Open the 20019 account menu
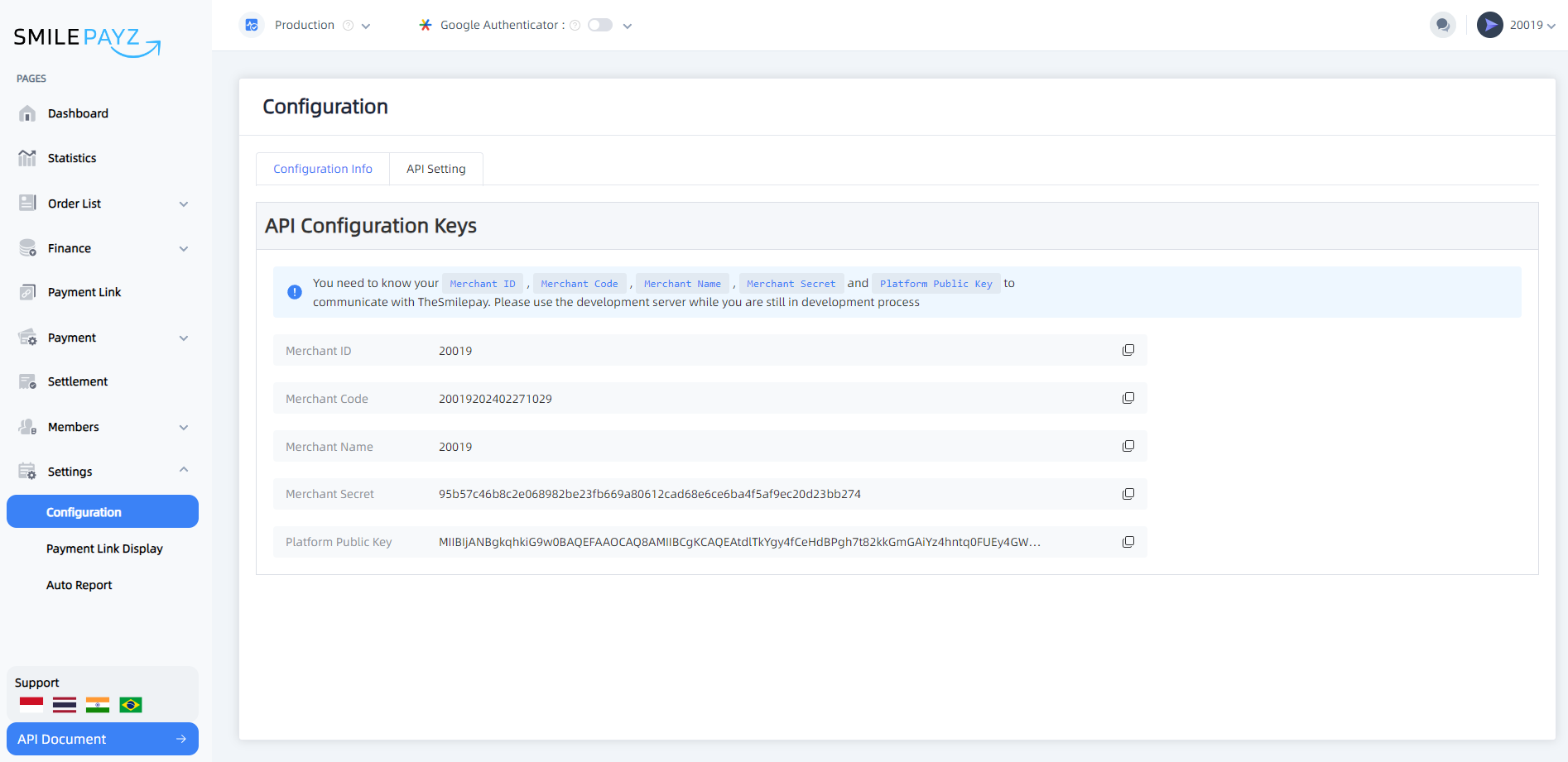 point(1532,25)
